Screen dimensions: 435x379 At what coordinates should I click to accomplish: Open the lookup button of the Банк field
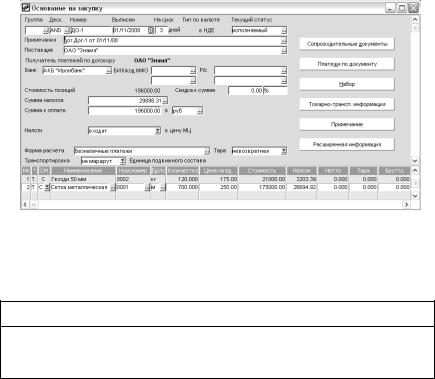pyautogui.click(x=109, y=71)
